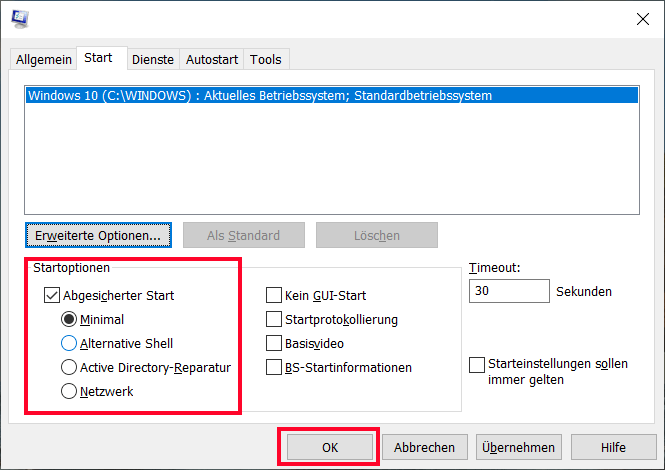Click the msconfig window icon in title bar

[20, 19]
